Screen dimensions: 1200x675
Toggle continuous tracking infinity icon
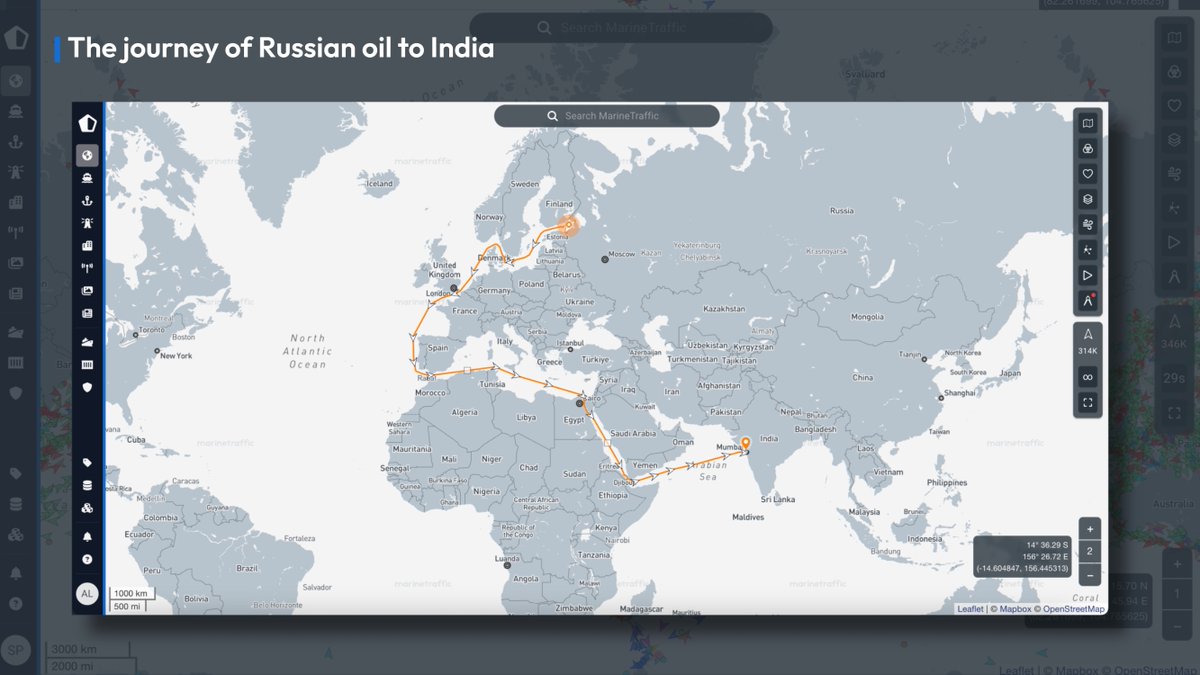[1087, 378]
